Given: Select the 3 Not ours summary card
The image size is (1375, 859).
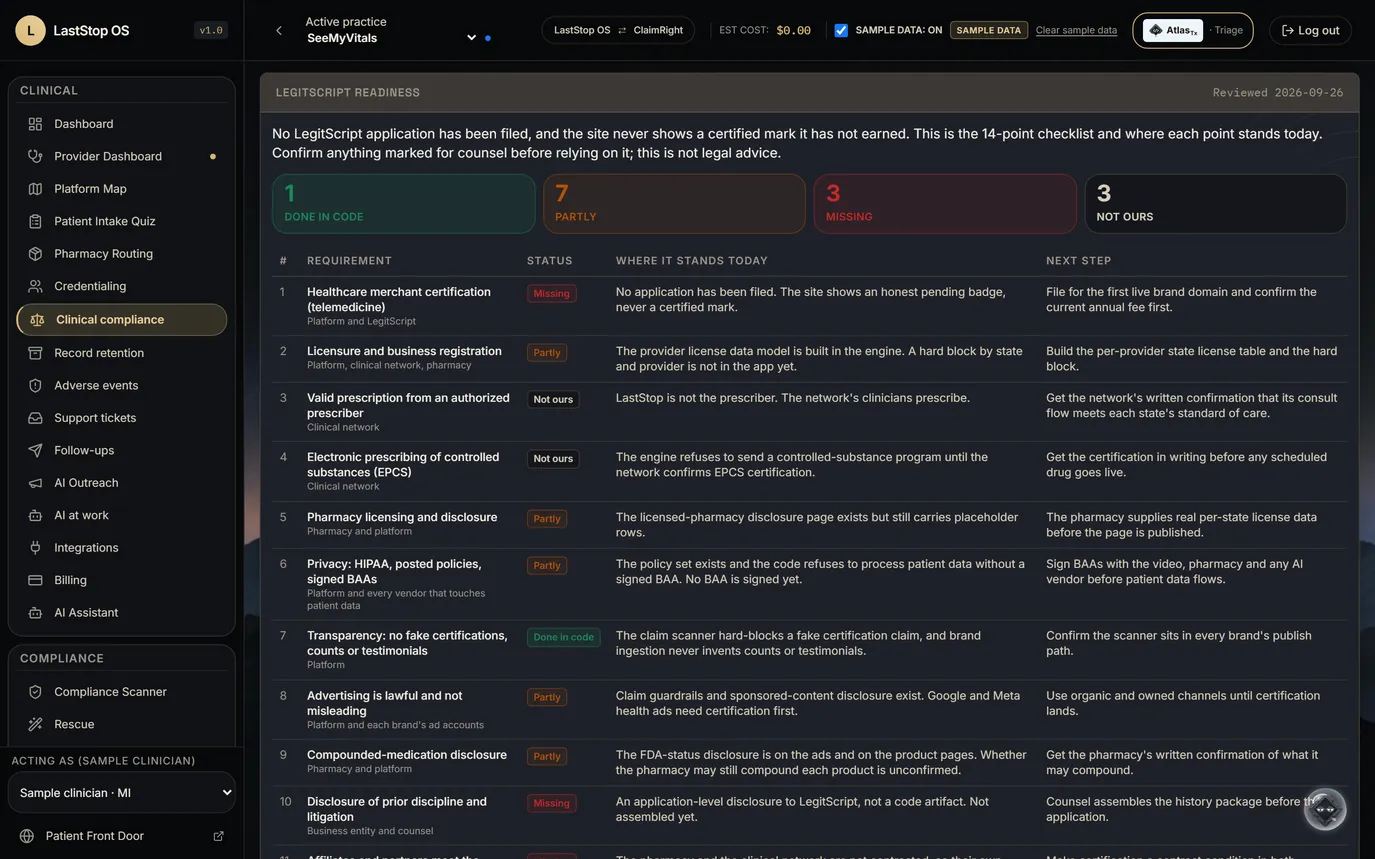Looking at the screenshot, I should pos(1216,204).
